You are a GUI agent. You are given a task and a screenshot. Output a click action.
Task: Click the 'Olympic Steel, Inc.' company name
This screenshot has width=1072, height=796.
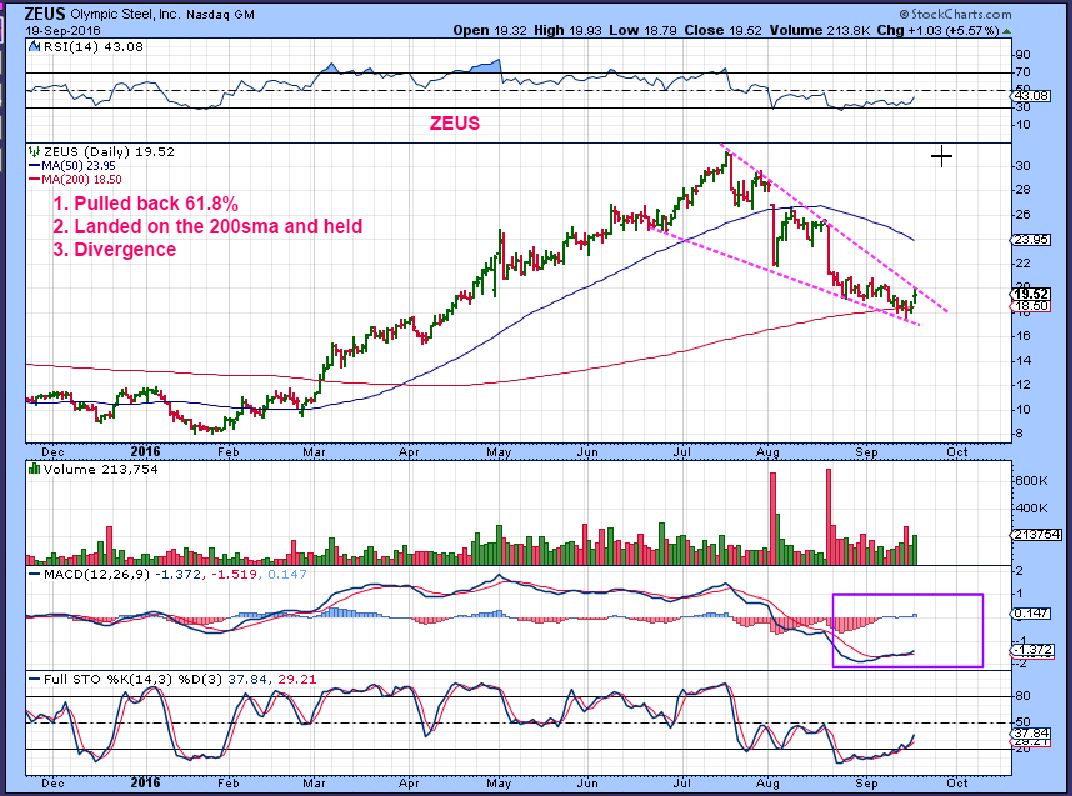125,14
